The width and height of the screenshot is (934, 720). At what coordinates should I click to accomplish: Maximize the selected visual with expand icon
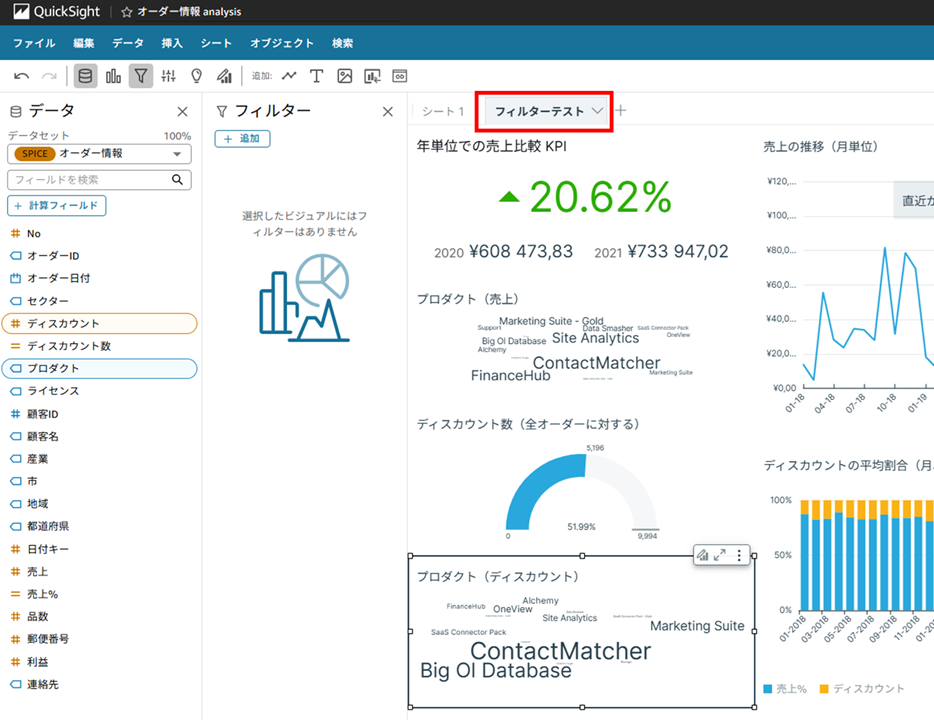[x=720, y=555]
